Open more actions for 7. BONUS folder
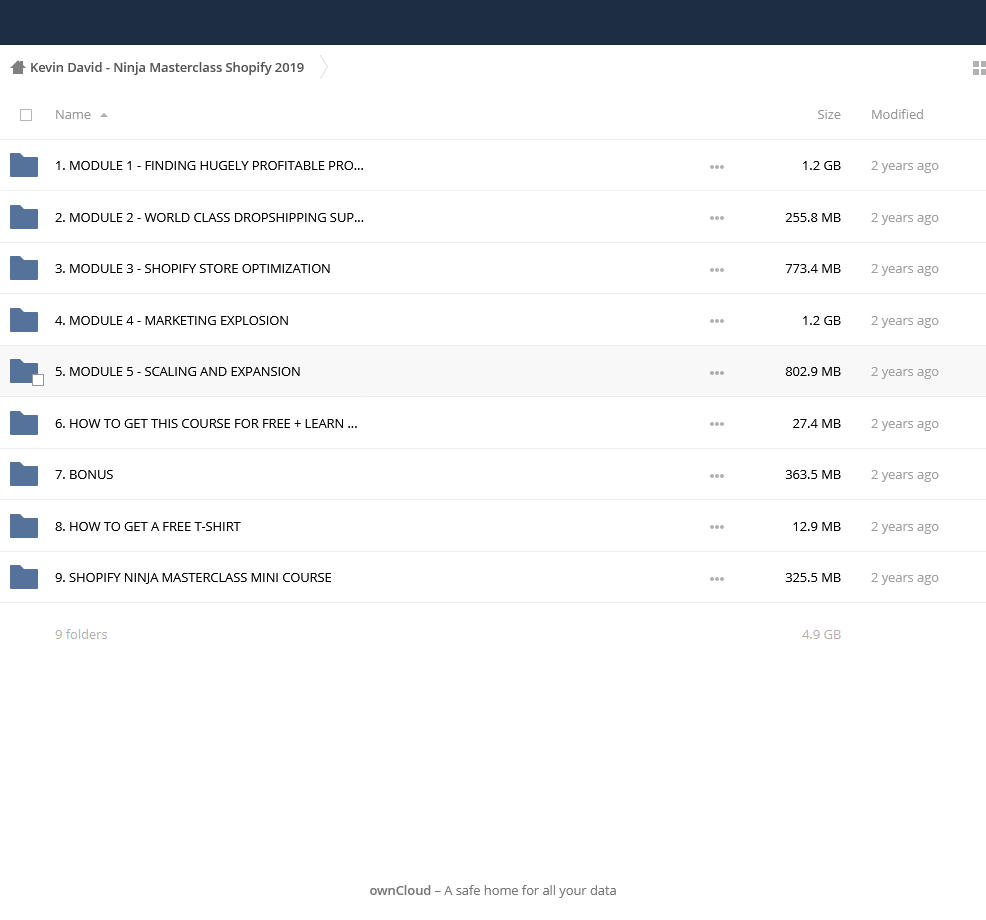 pos(717,476)
